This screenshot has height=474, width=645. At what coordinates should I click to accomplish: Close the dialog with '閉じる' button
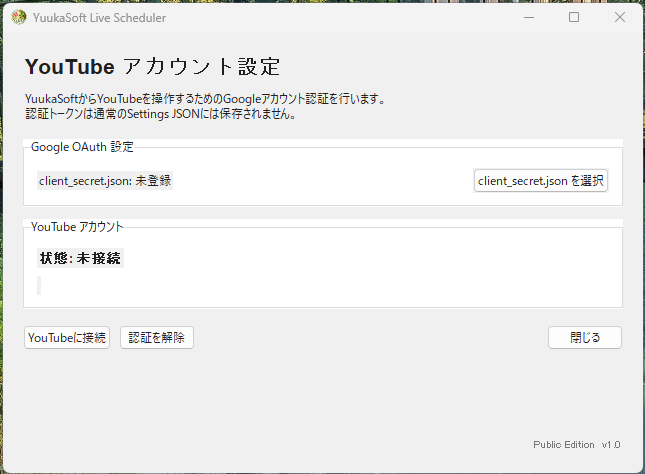(585, 337)
